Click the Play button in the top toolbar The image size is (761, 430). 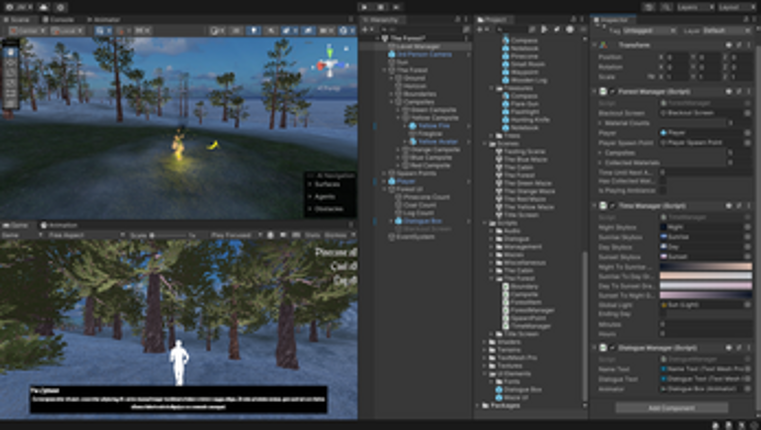365,7
